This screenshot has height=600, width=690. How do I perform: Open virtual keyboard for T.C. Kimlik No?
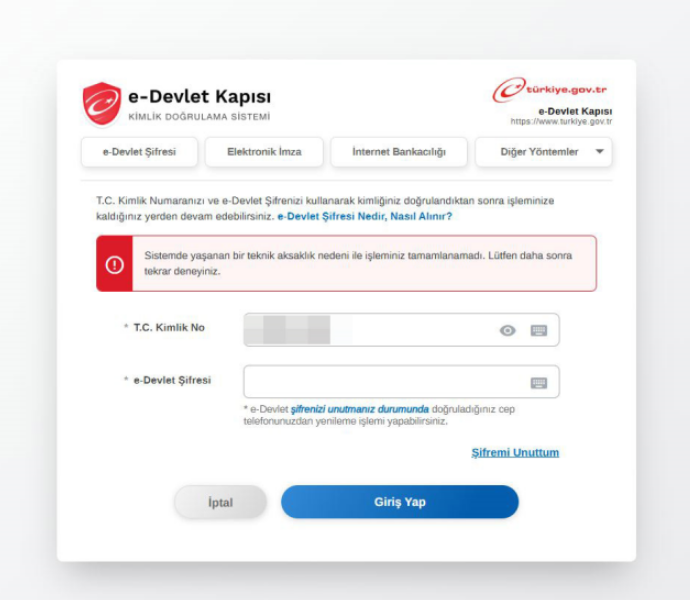tap(539, 330)
